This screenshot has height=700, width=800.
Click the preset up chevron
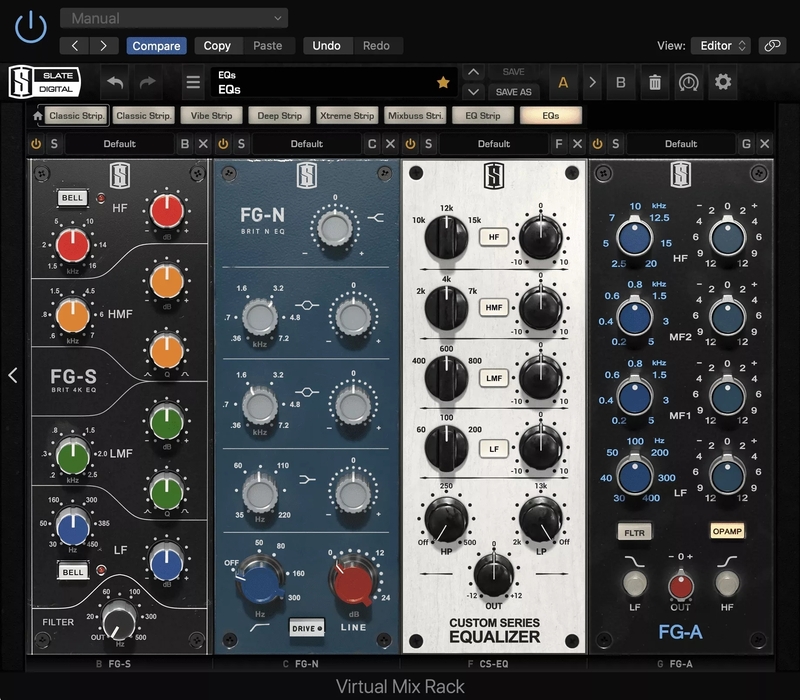pos(473,72)
